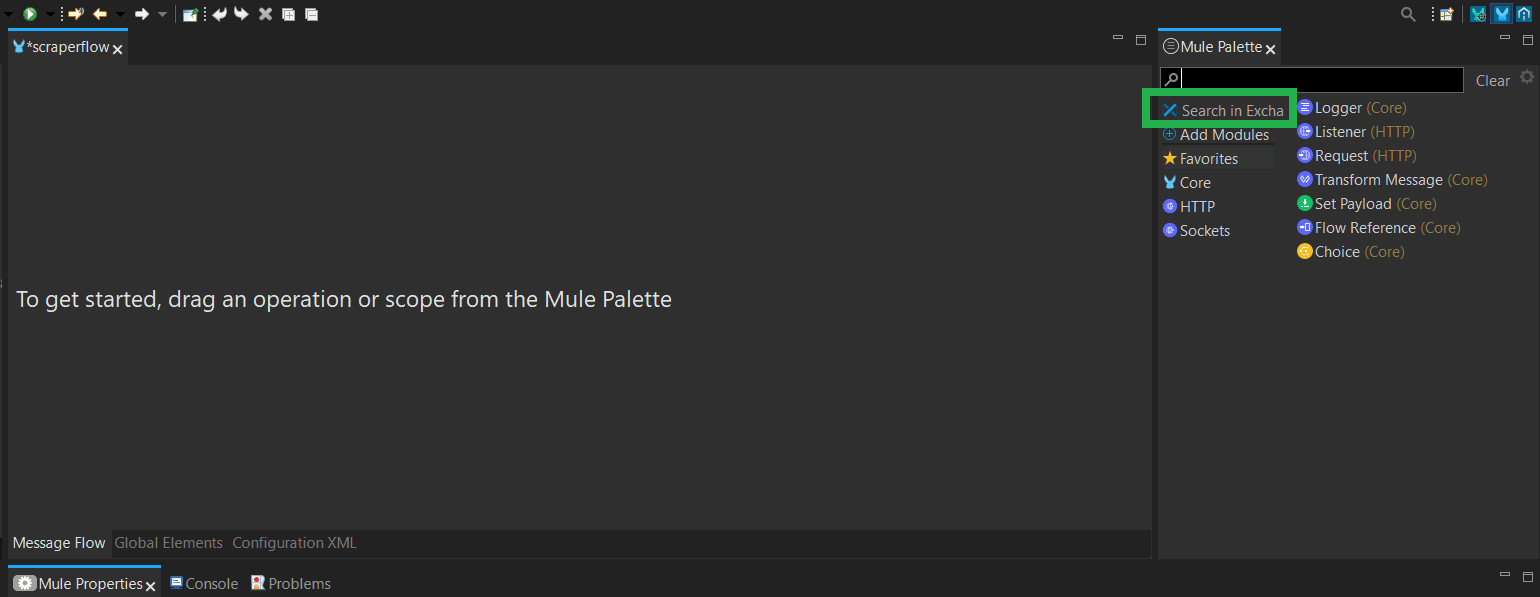Click Search in Exchange link

click(x=1222, y=110)
